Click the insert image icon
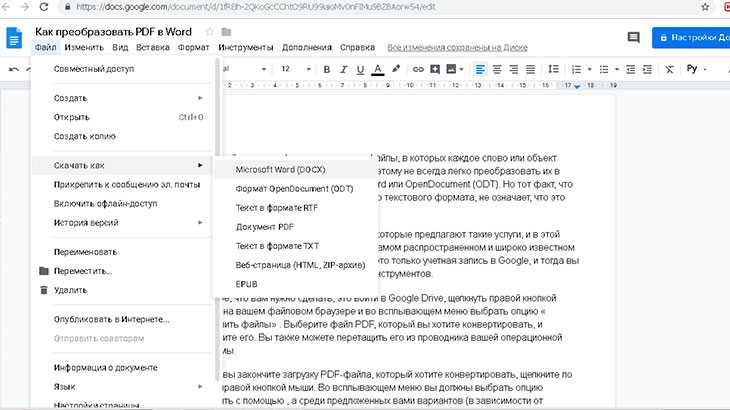730x410 pixels. 451,69
